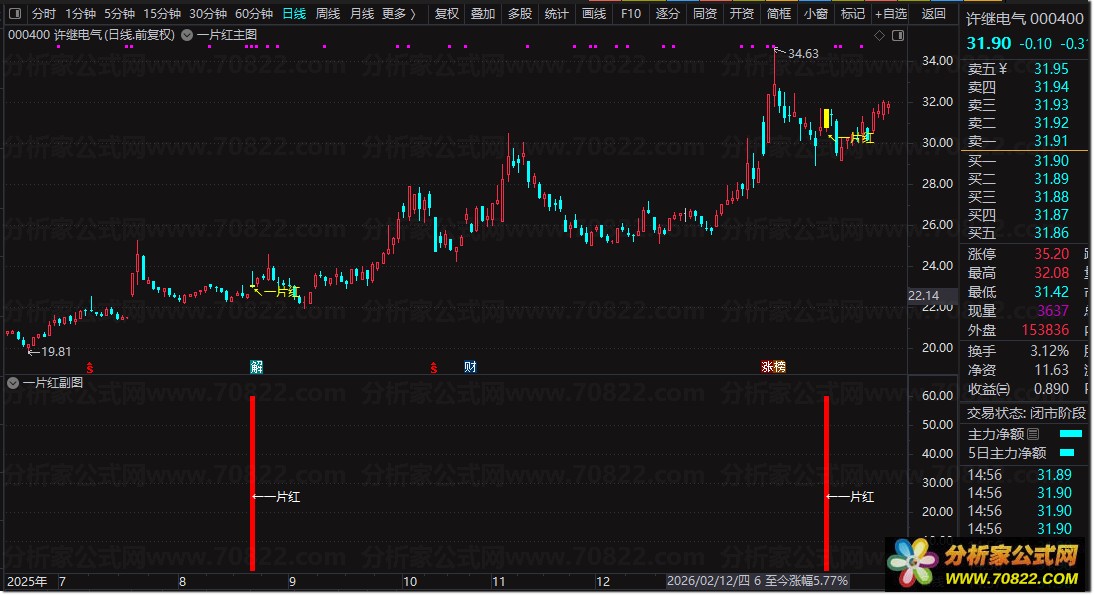Screen dimensions: 1095x595
Task: Click the red S marker near October
Action: 434,367
